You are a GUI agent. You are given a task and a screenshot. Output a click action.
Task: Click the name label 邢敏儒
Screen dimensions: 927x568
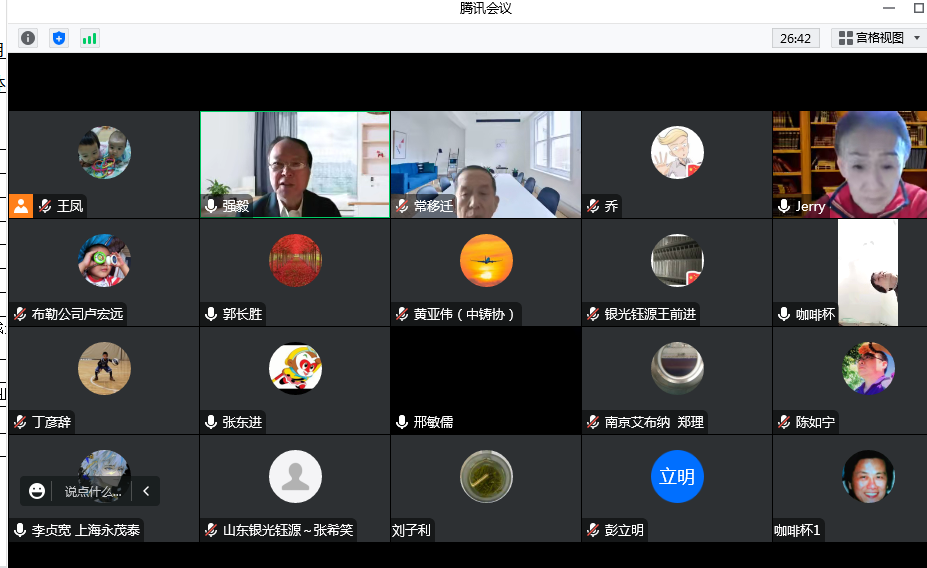pos(433,422)
